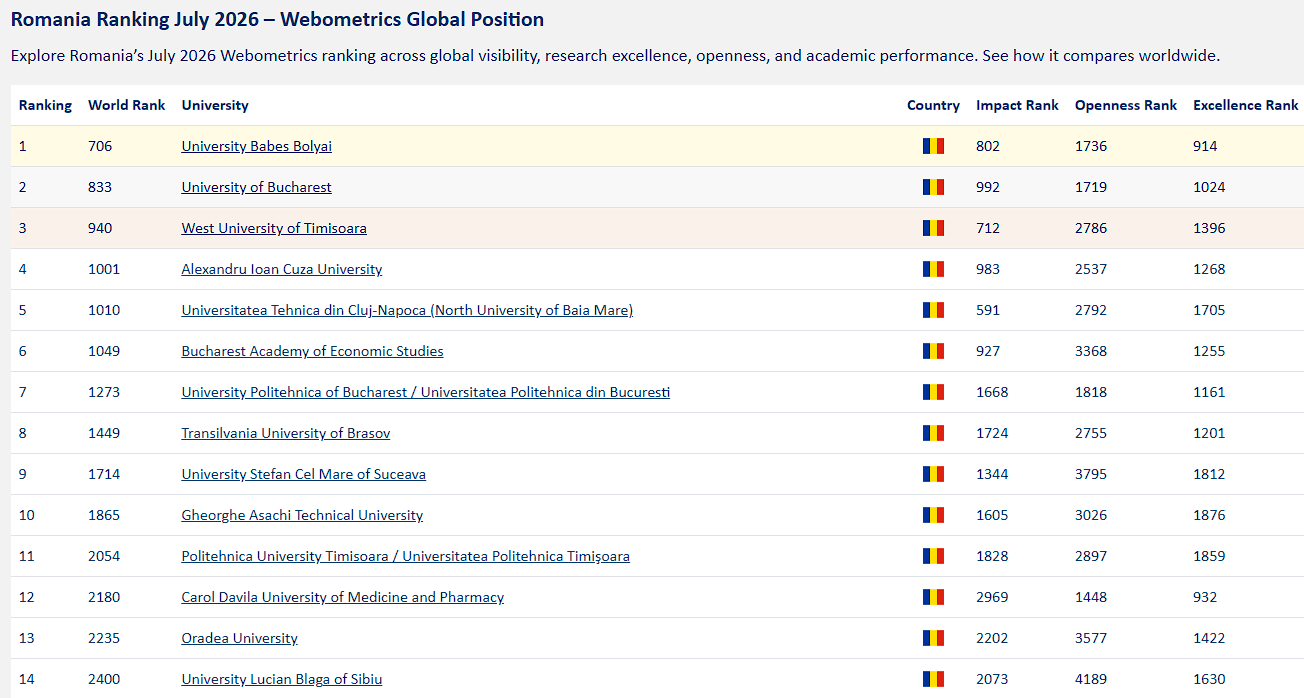Click the Openness Rank column header

click(x=1126, y=105)
